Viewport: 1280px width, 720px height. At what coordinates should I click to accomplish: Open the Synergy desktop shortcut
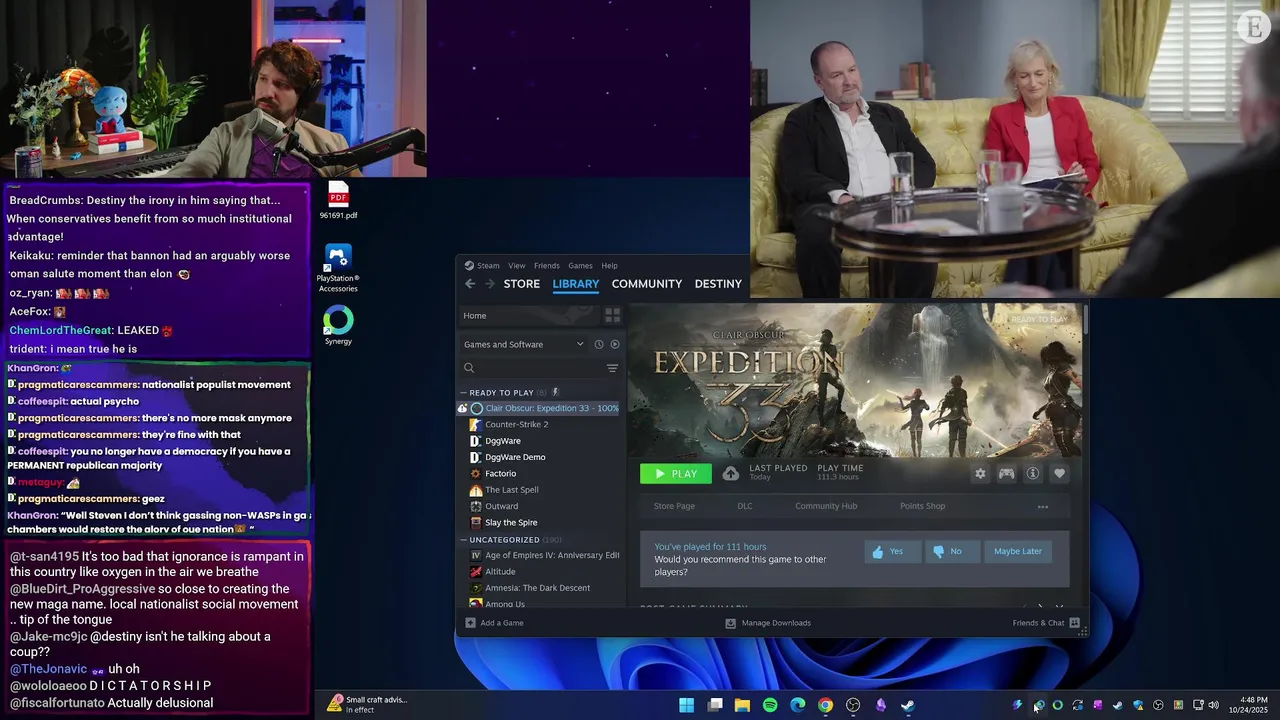coord(338,326)
